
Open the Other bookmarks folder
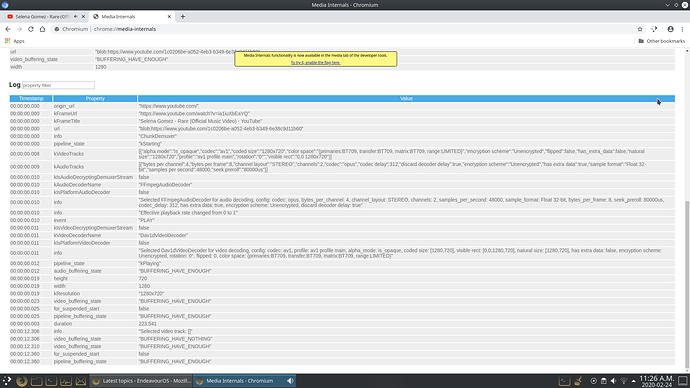click(x=661, y=41)
